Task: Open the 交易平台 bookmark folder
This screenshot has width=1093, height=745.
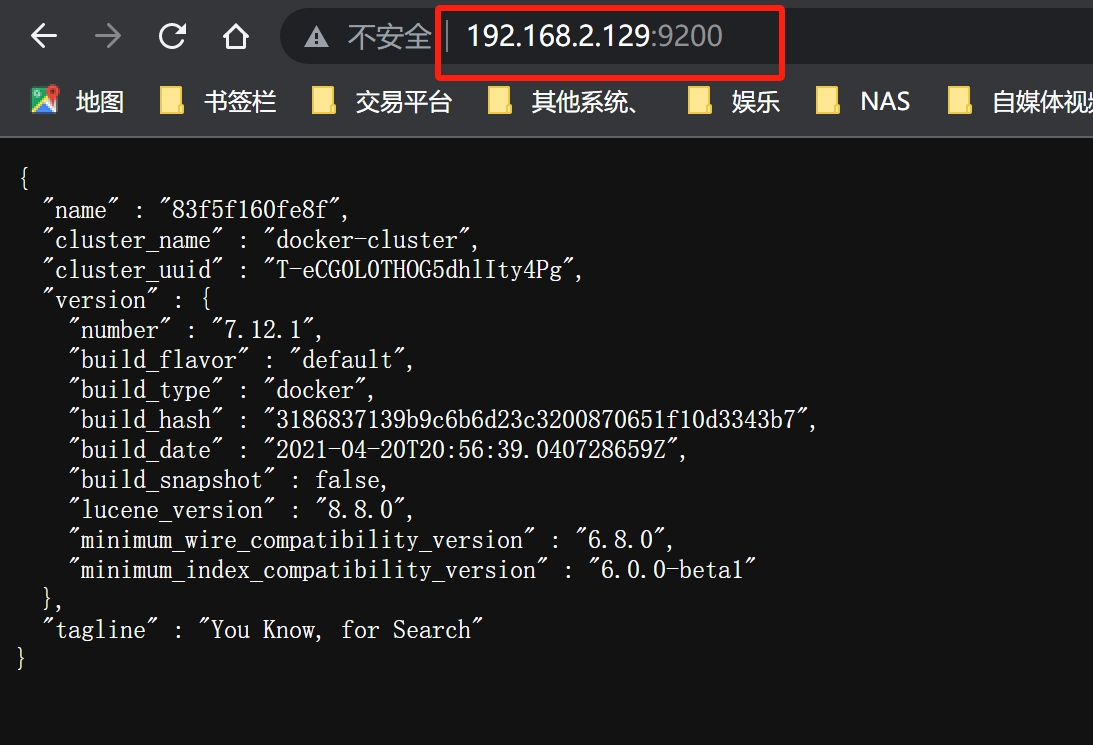Action: (x=382, y=102)
